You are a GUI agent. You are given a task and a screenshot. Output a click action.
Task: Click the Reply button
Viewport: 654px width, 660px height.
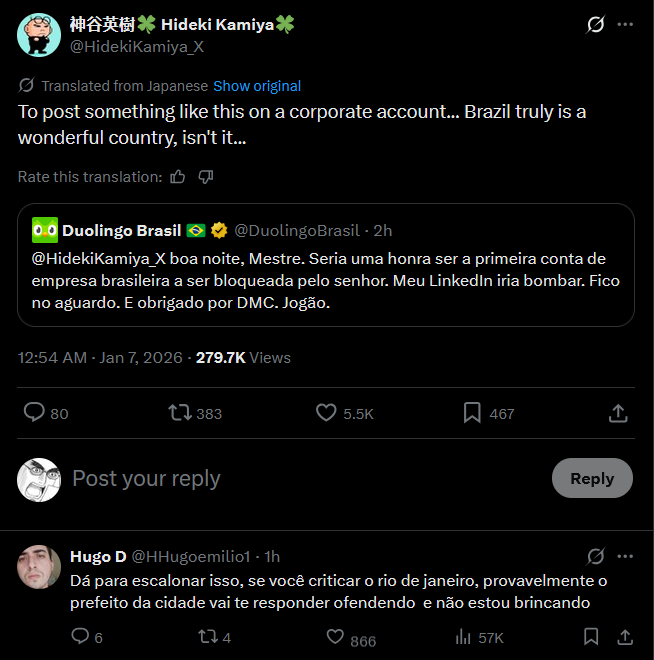[592, 478]
